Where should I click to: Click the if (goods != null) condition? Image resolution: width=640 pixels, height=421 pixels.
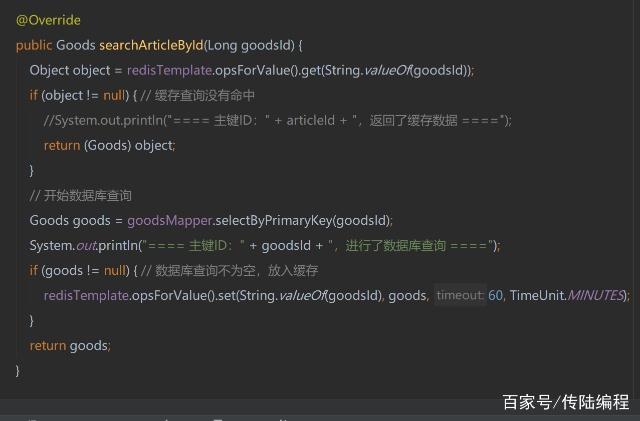tap(79, 271)
